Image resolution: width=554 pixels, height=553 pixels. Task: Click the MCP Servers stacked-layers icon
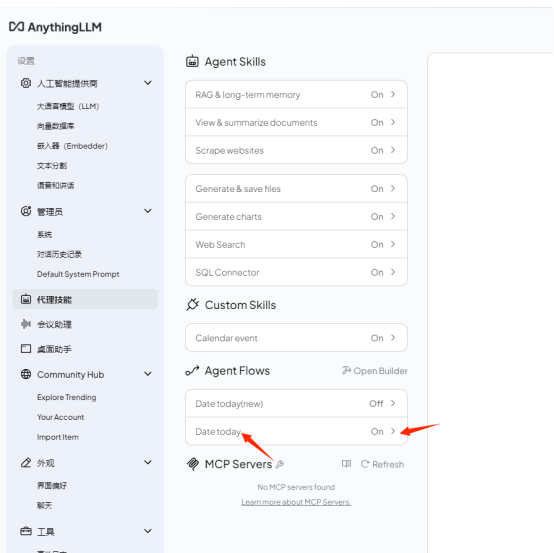(193, 464)
